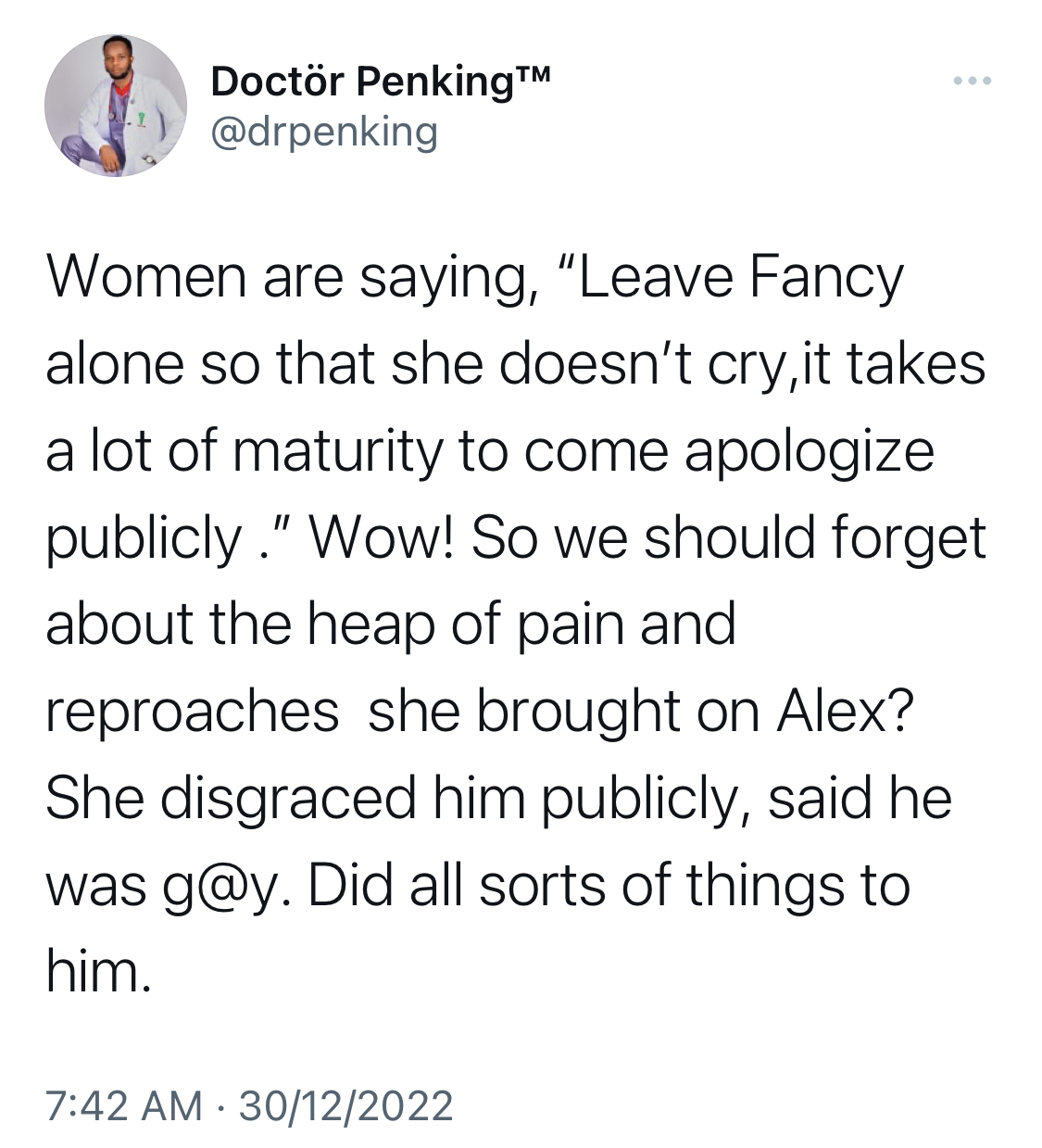Screen dimensions: 1042x1148
Task: Visit the @drpenking handle link
Action: tap(324, 132)
